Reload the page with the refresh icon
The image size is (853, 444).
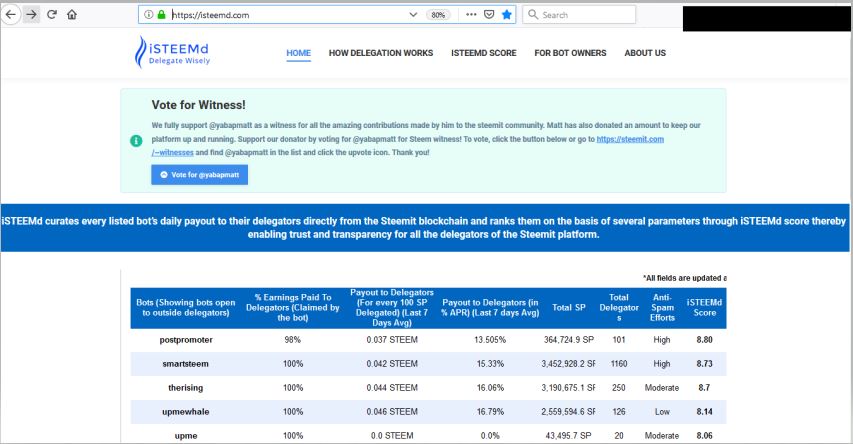tap(52, 15)
